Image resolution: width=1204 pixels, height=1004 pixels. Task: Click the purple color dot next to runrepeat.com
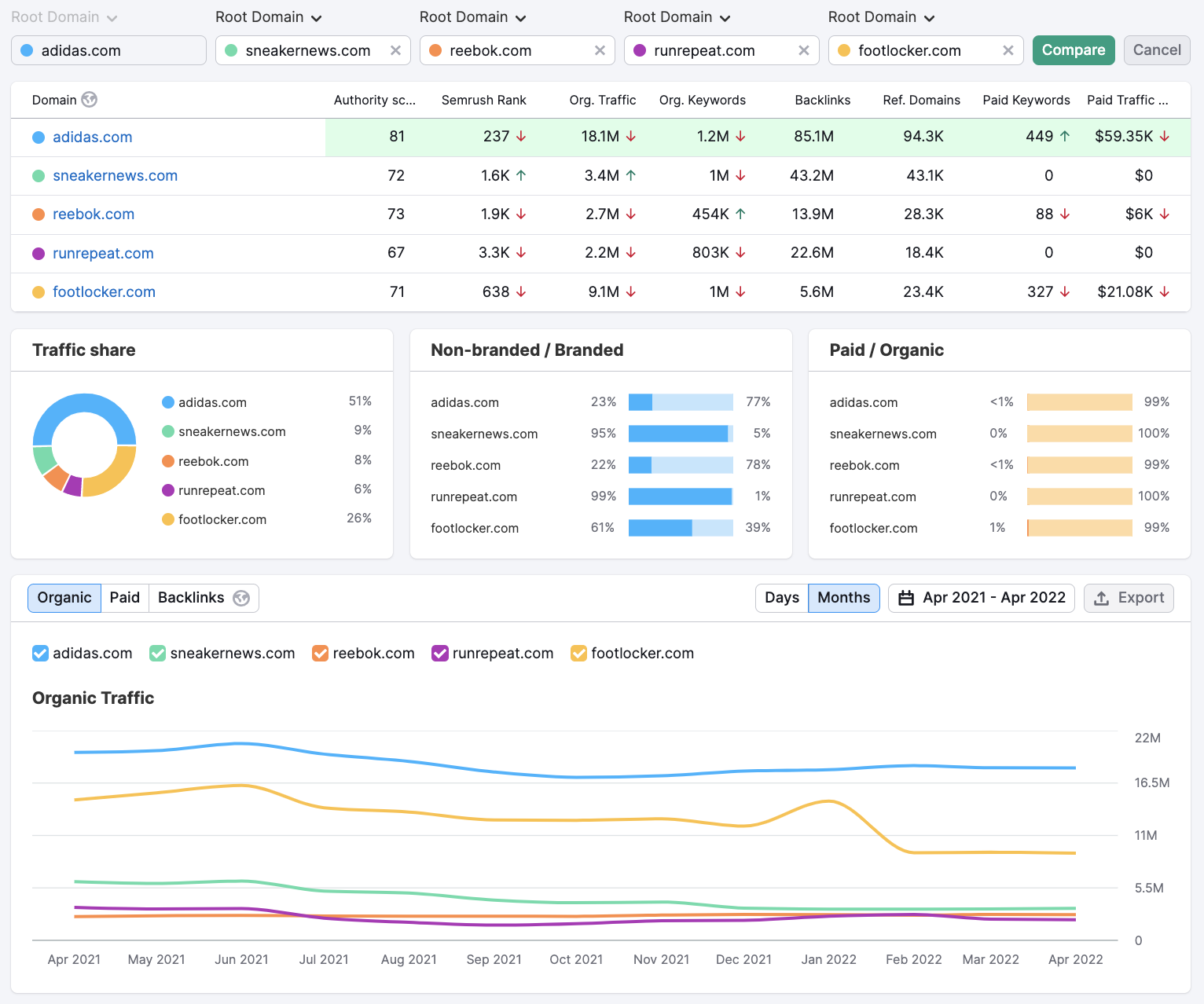167,489
